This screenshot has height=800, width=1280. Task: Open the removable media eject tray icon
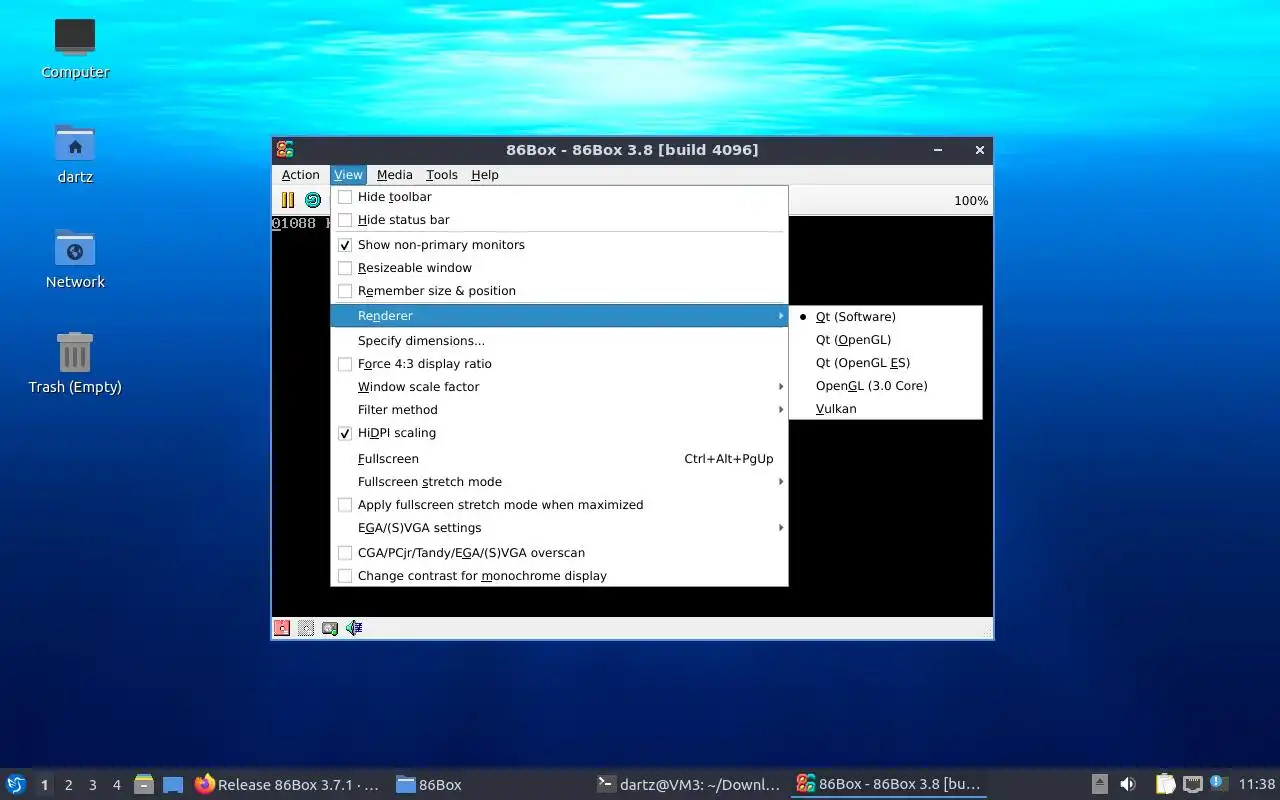(1099, 784)
